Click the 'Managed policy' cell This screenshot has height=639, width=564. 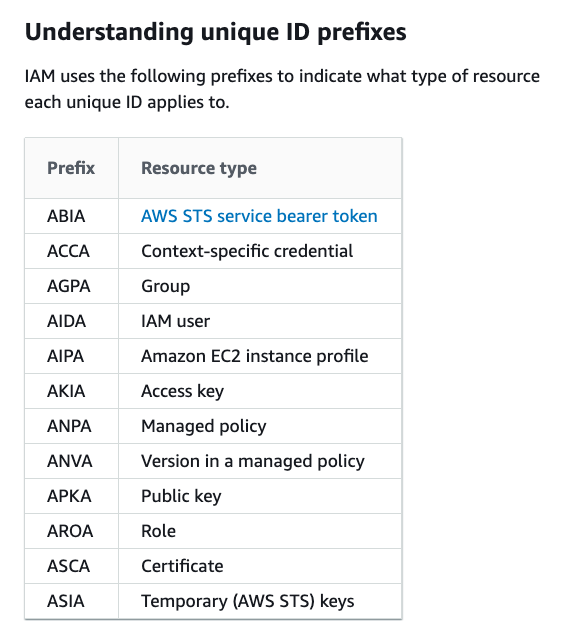pos(260,426)
